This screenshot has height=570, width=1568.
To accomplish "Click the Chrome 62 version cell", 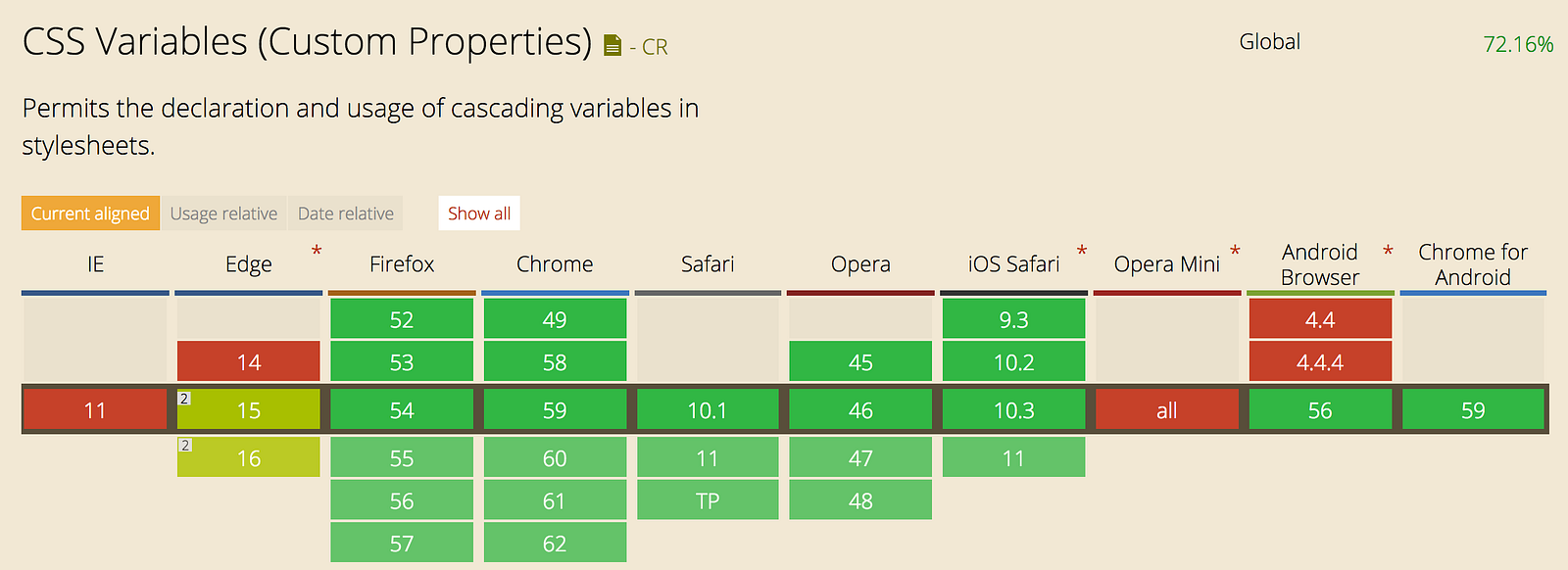I will [x=555, y=544].
